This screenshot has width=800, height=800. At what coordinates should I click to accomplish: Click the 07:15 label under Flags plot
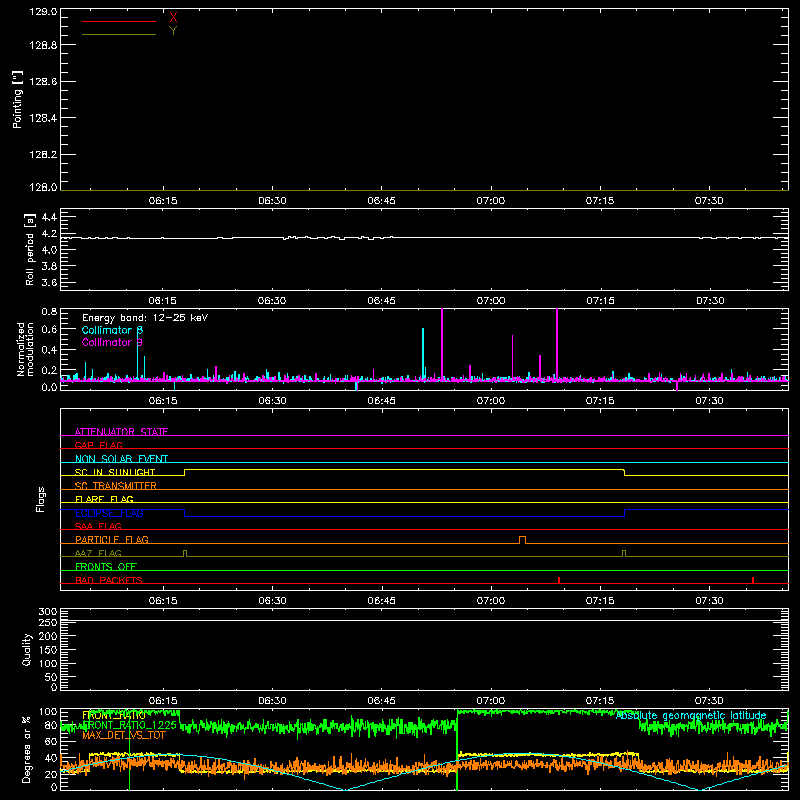(x=600, y=601)
